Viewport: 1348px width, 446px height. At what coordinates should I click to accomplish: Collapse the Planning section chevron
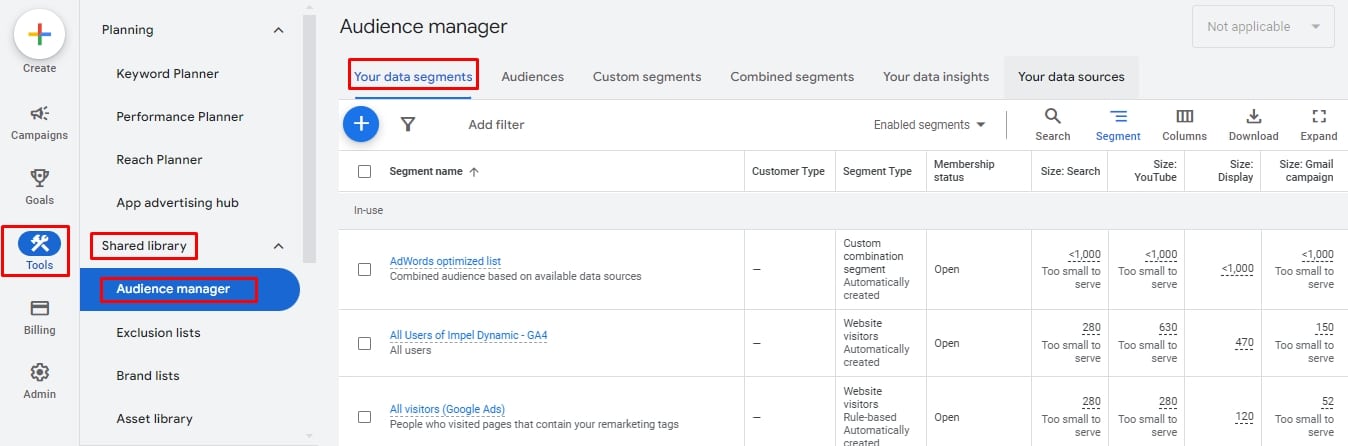point(278,30)
